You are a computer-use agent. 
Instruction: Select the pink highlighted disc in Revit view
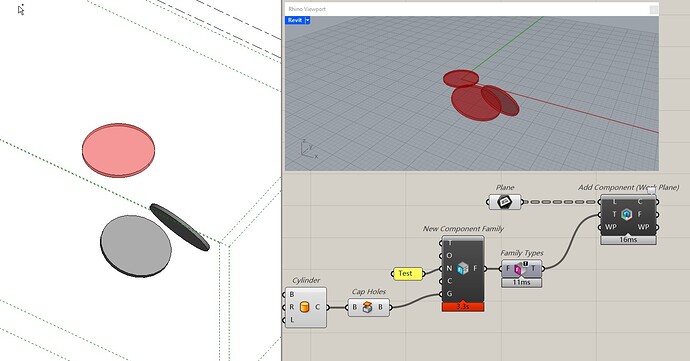(118, 150)
